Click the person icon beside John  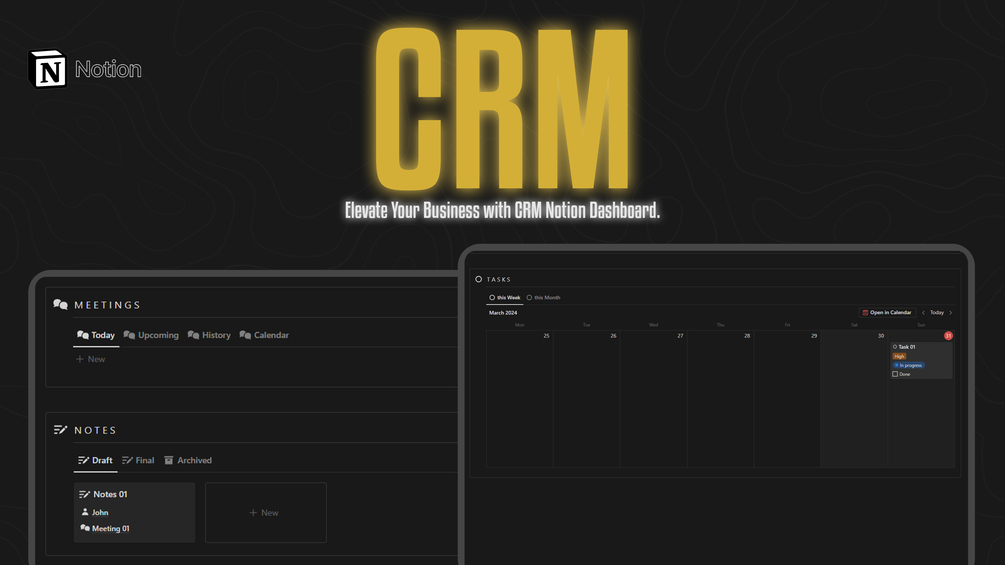click(x=85, y=512)
